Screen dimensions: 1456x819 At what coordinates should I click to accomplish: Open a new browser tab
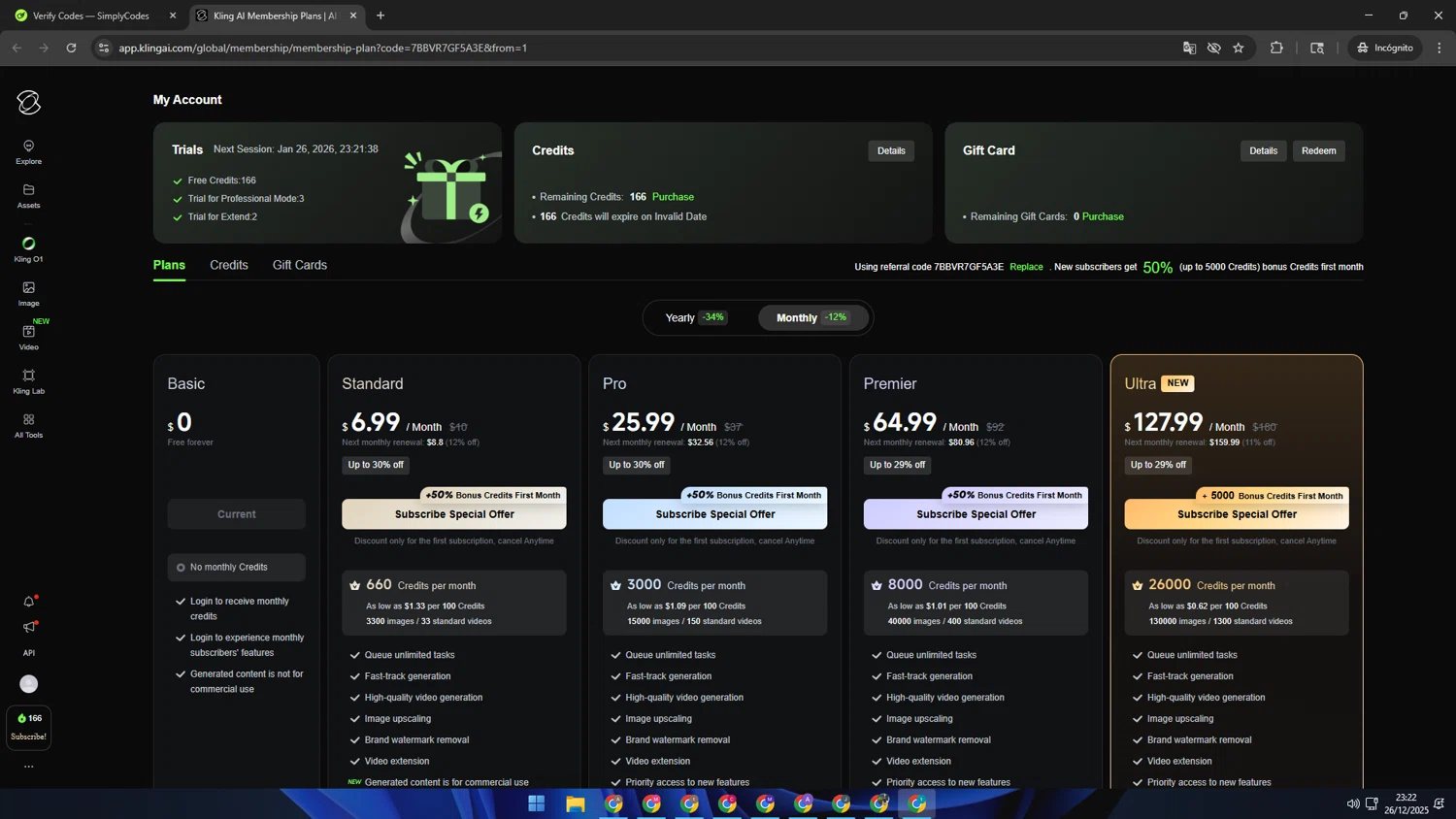[x=381, y=16]
